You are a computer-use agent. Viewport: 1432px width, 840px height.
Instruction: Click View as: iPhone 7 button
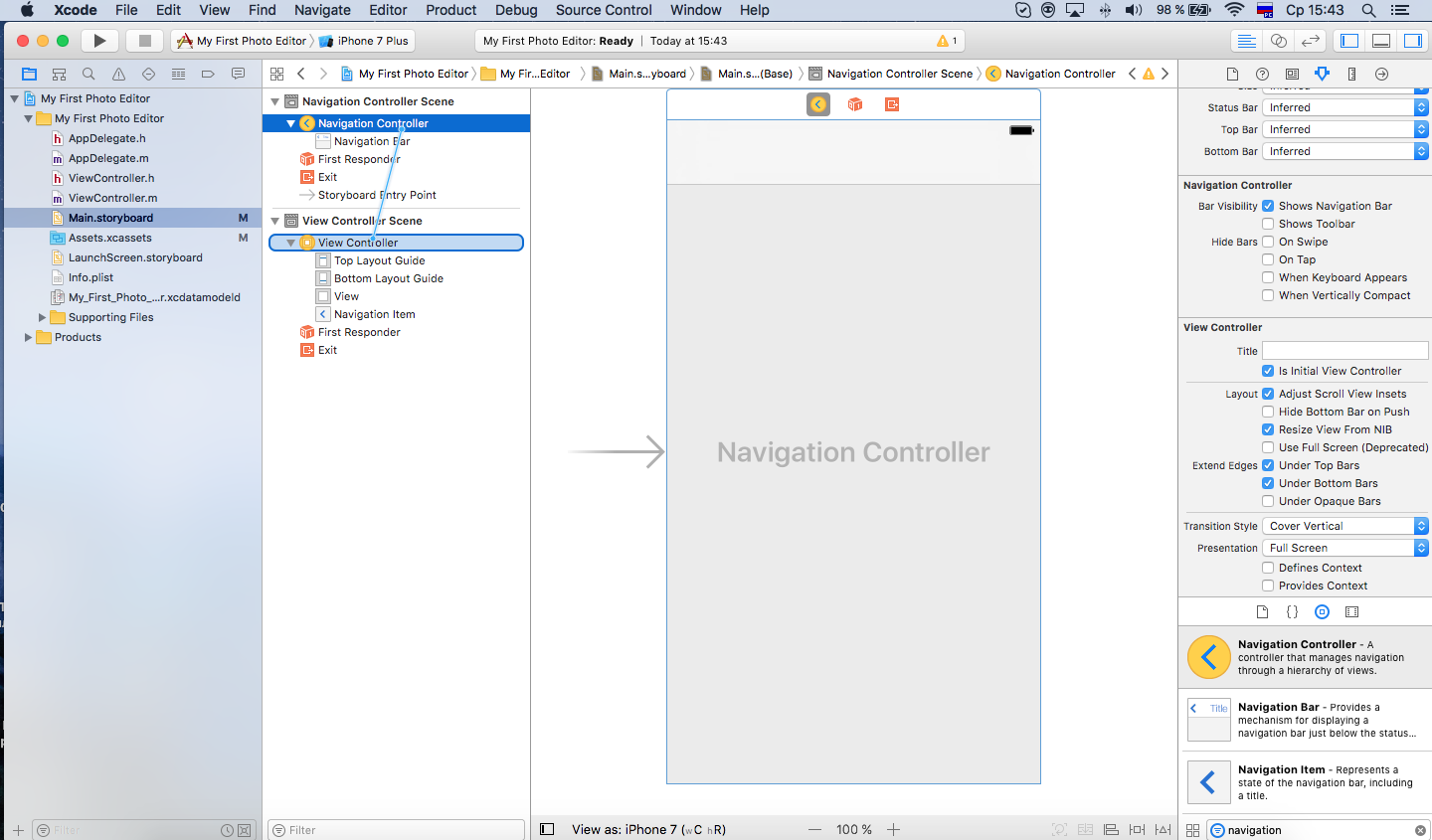pos(648,829)
